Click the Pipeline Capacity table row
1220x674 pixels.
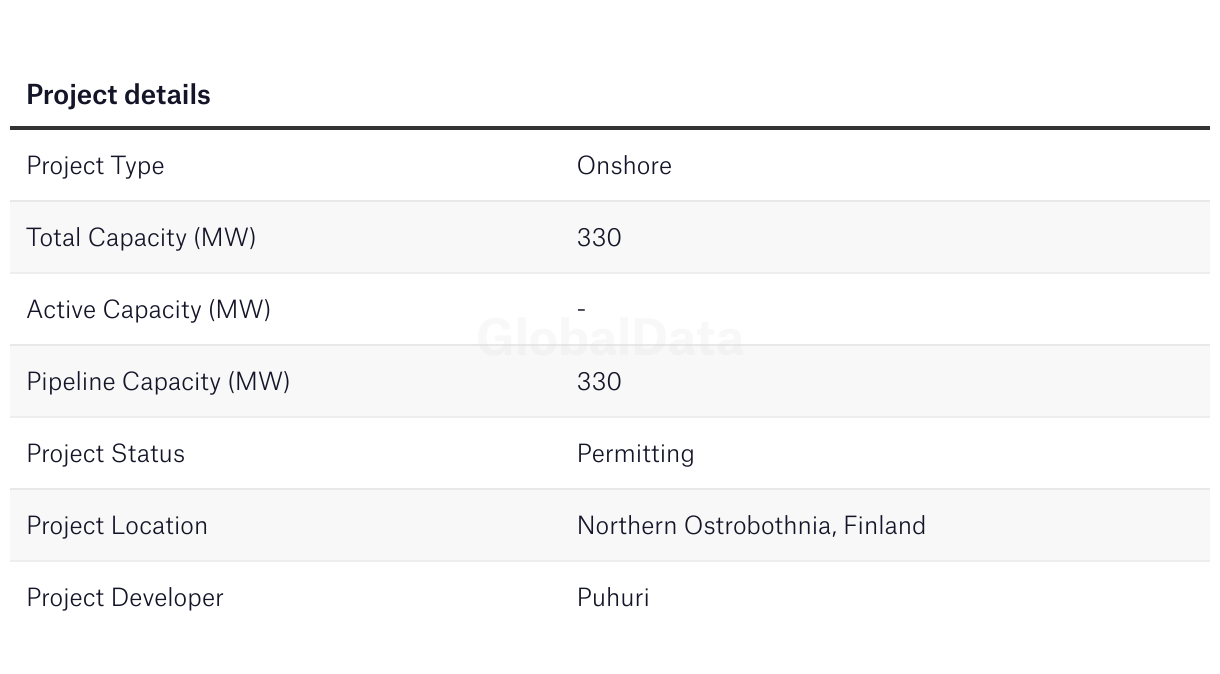[610, 381]
